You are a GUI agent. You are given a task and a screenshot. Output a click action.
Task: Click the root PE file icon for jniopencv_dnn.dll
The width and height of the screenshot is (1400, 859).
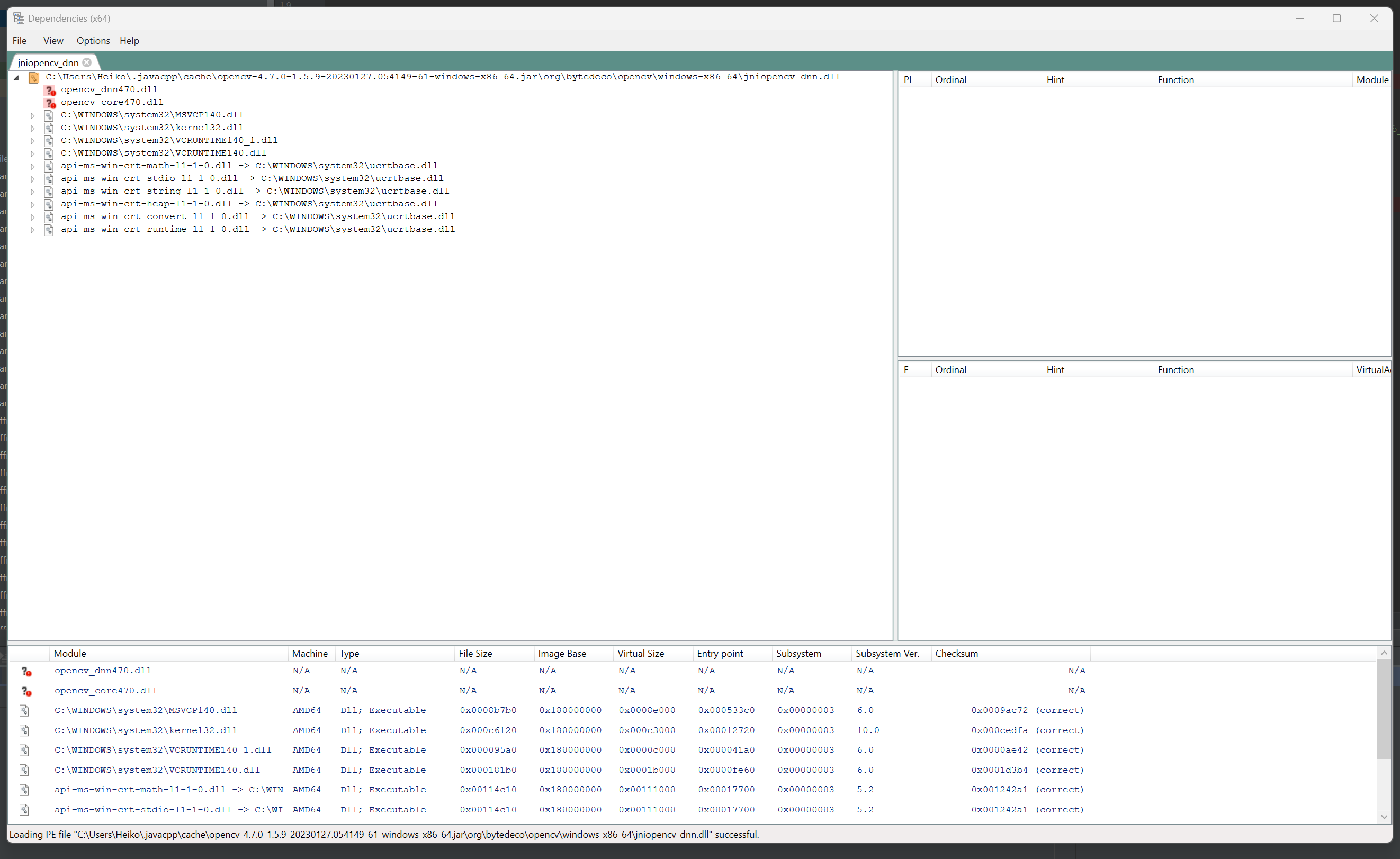click(x=33, y=77)
